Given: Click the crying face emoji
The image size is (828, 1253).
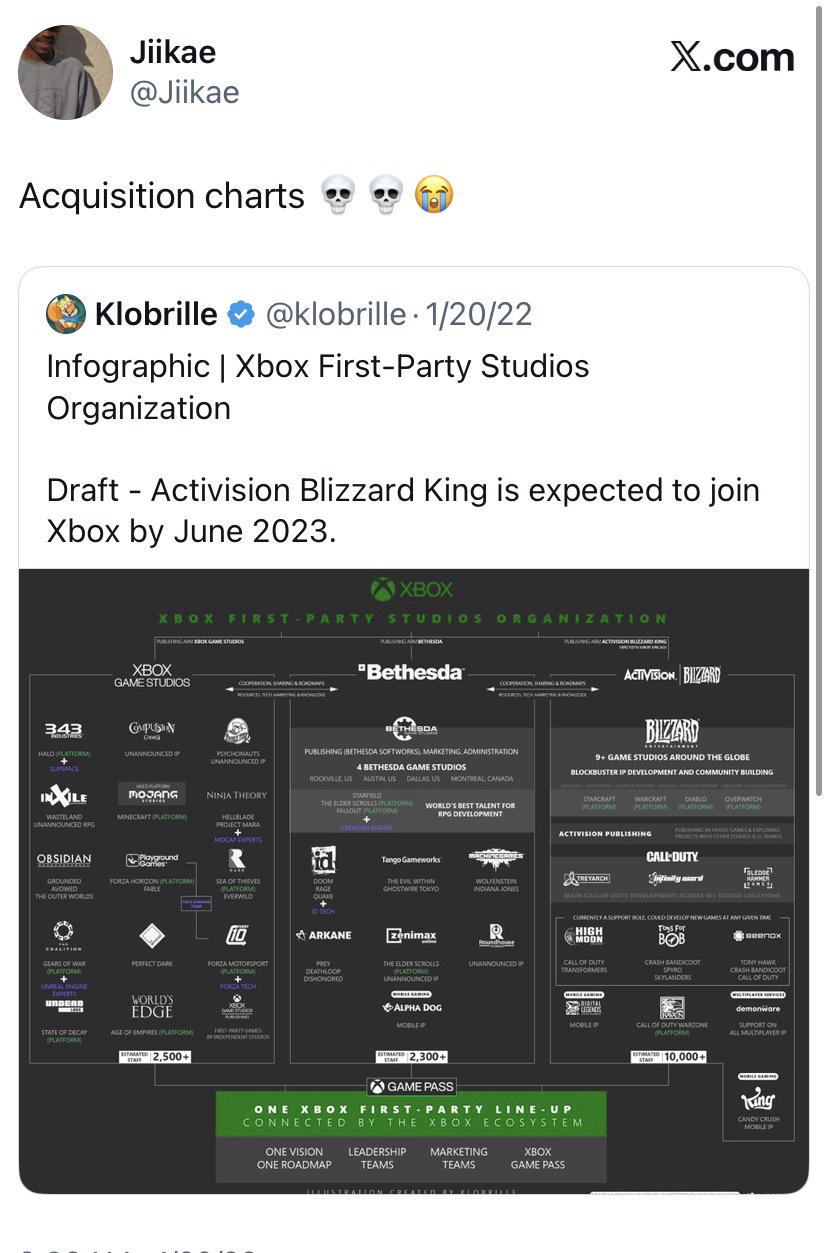Looking at the screenshot, I should [x=434, y=194].
